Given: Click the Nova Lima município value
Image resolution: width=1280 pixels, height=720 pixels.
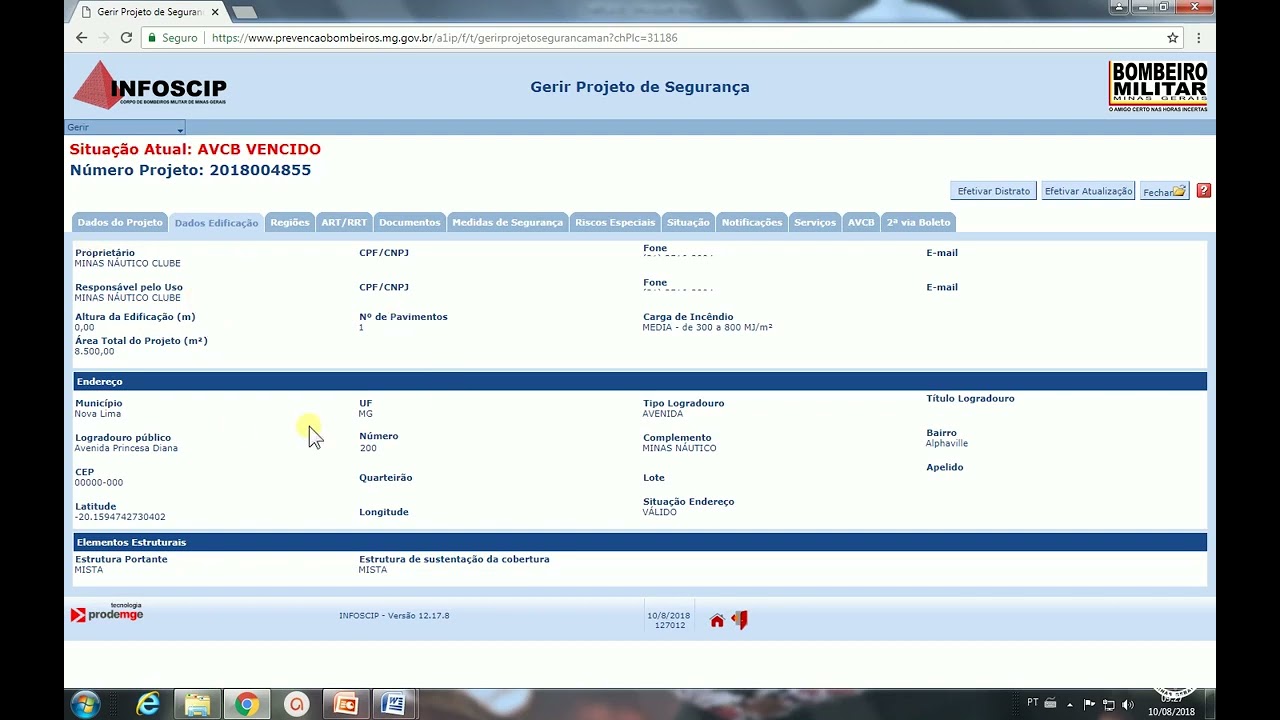Looking at the screenshot, I should [98, 414].
